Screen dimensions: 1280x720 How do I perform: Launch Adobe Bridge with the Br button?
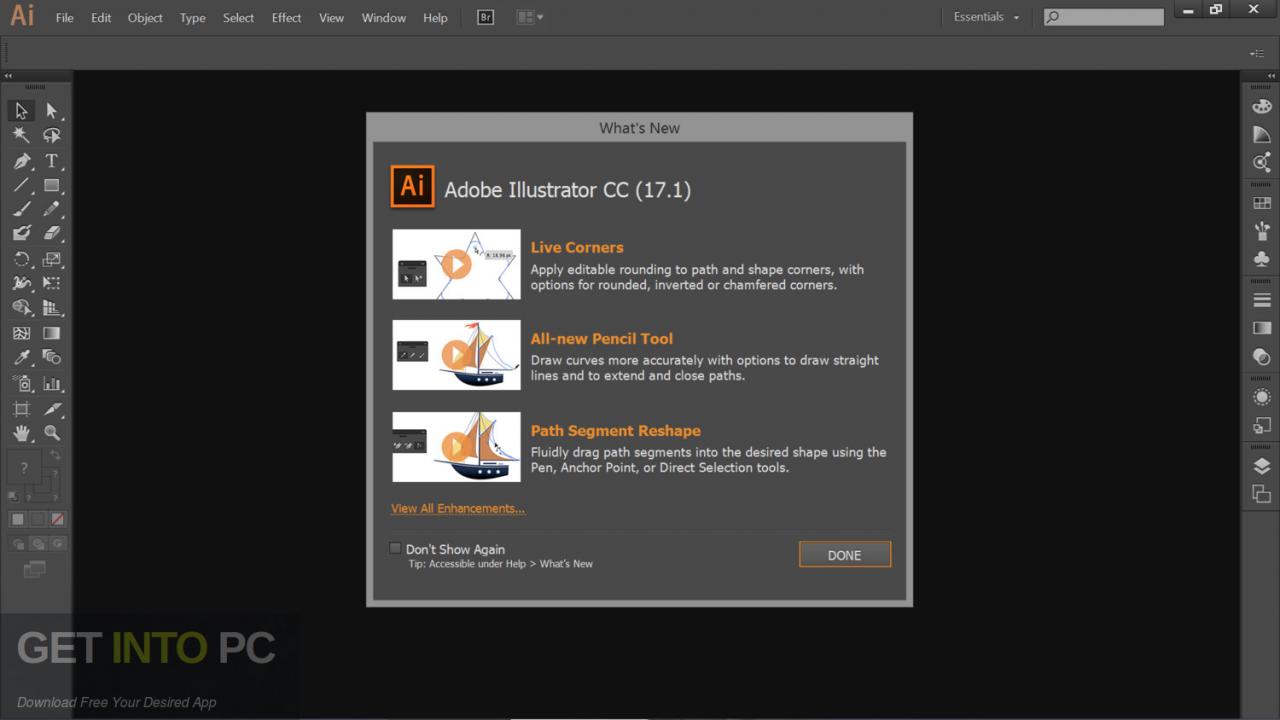click(x=485, y=17)
